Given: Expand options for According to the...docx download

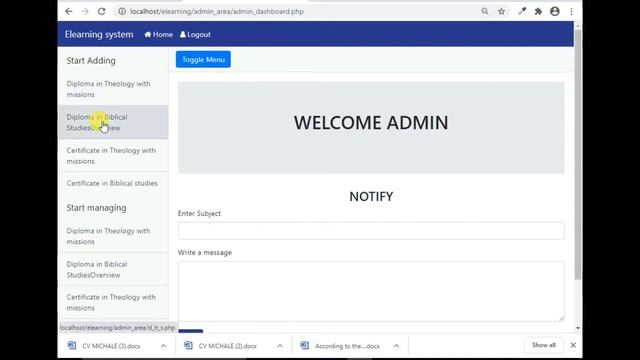Looking at the screenshot, I should point(396,346).
